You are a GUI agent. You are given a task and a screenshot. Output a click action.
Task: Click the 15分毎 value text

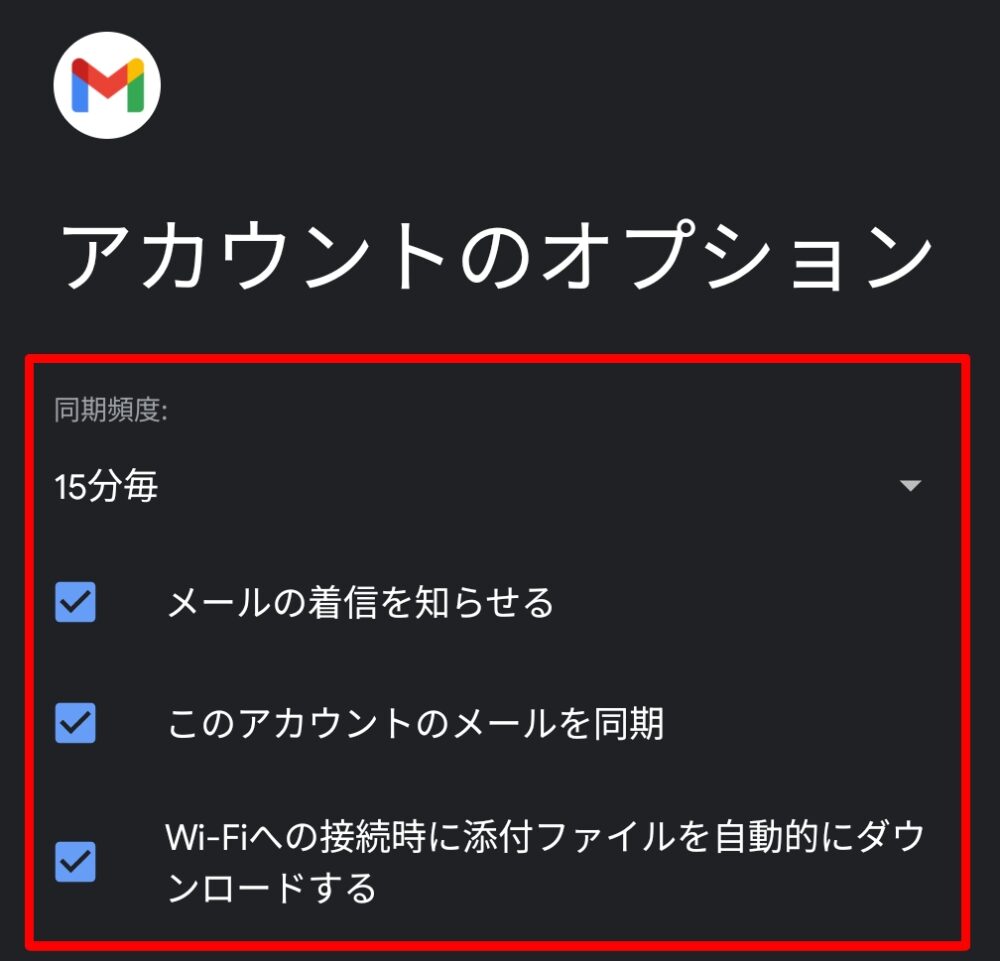click(107, 486)
